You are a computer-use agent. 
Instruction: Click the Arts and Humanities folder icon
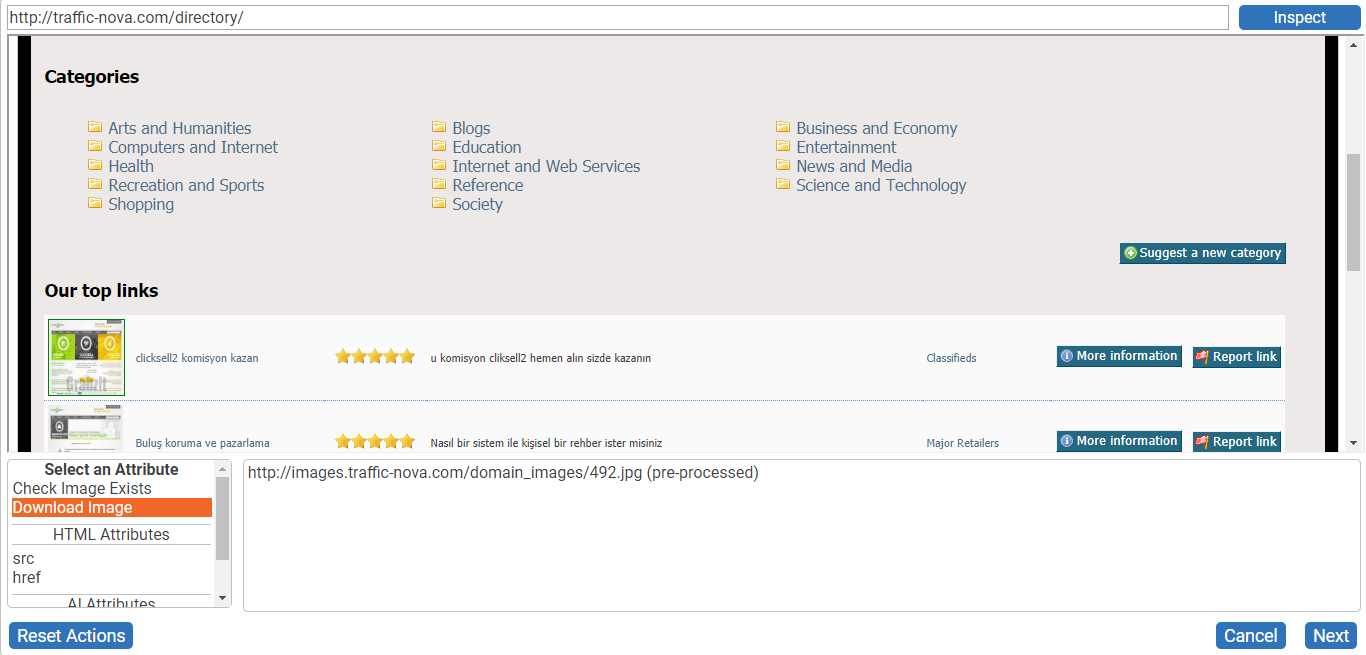pos(95,127)
